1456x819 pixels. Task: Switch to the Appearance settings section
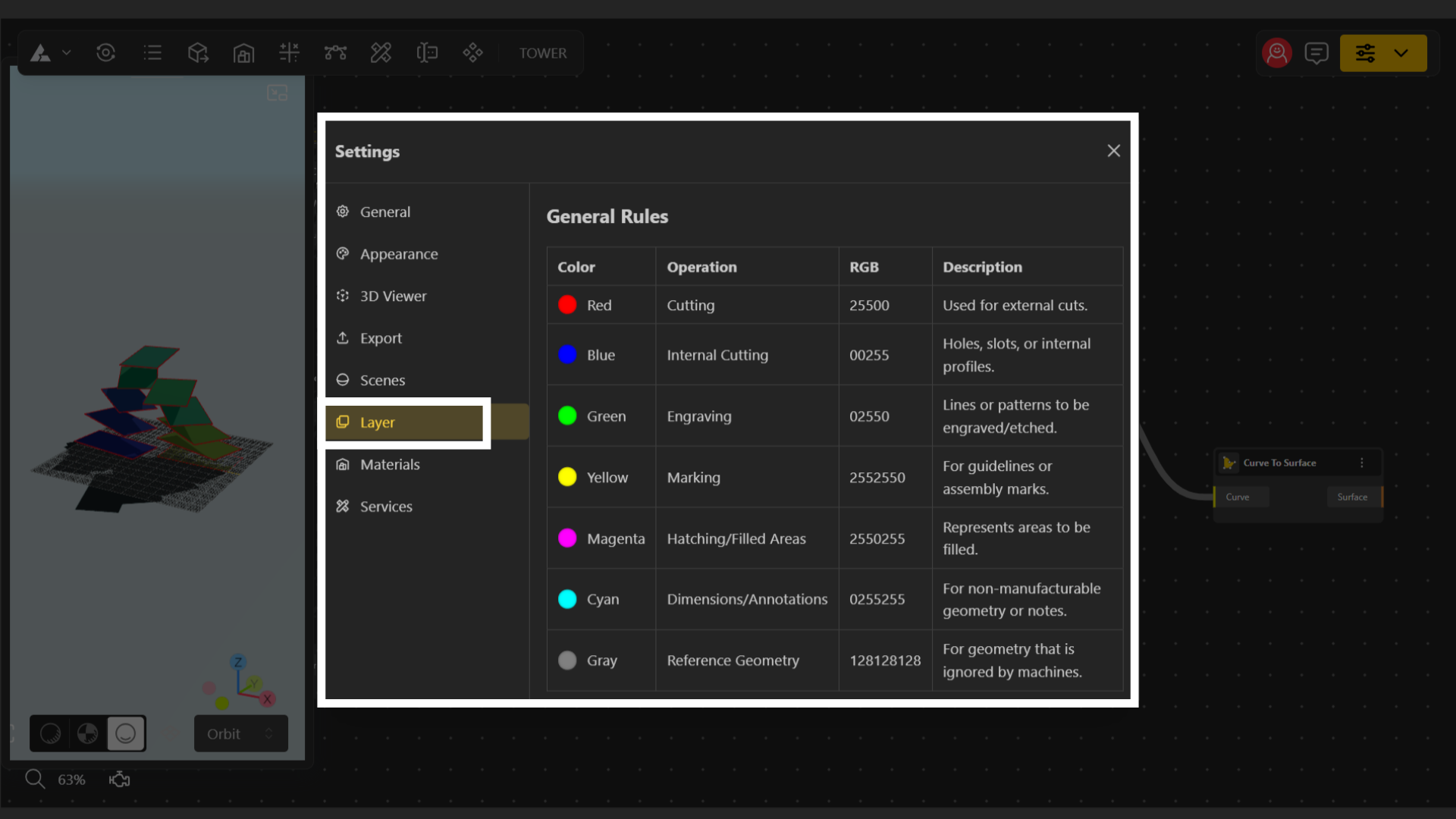[x=398, y=254]
